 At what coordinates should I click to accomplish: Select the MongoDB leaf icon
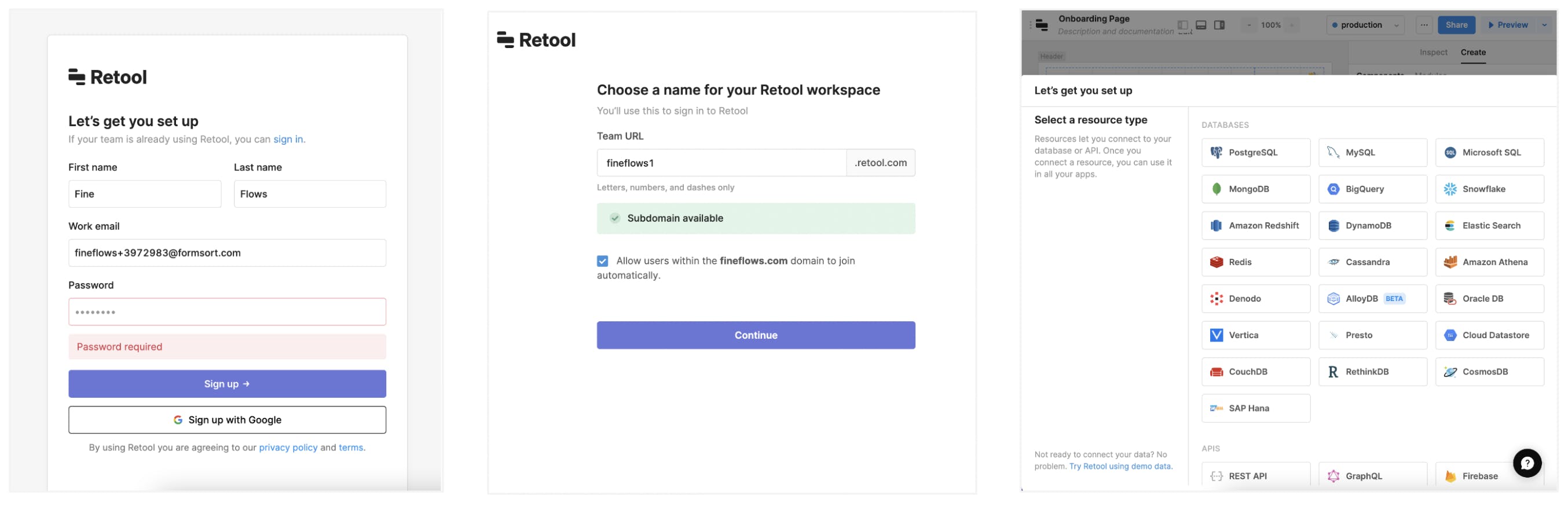[1215, 189]
